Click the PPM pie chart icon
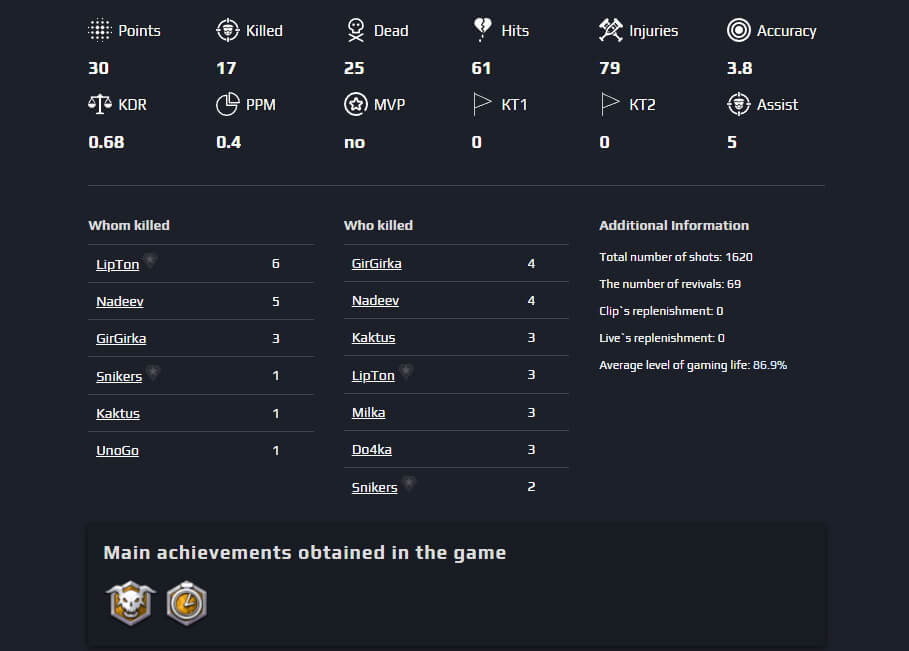 tap(228, 104)
